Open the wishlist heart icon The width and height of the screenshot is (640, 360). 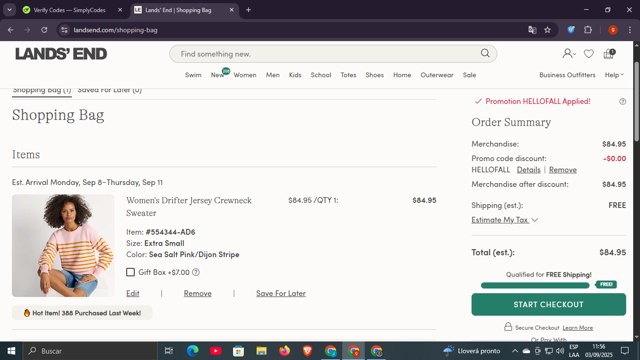point(589,54)
